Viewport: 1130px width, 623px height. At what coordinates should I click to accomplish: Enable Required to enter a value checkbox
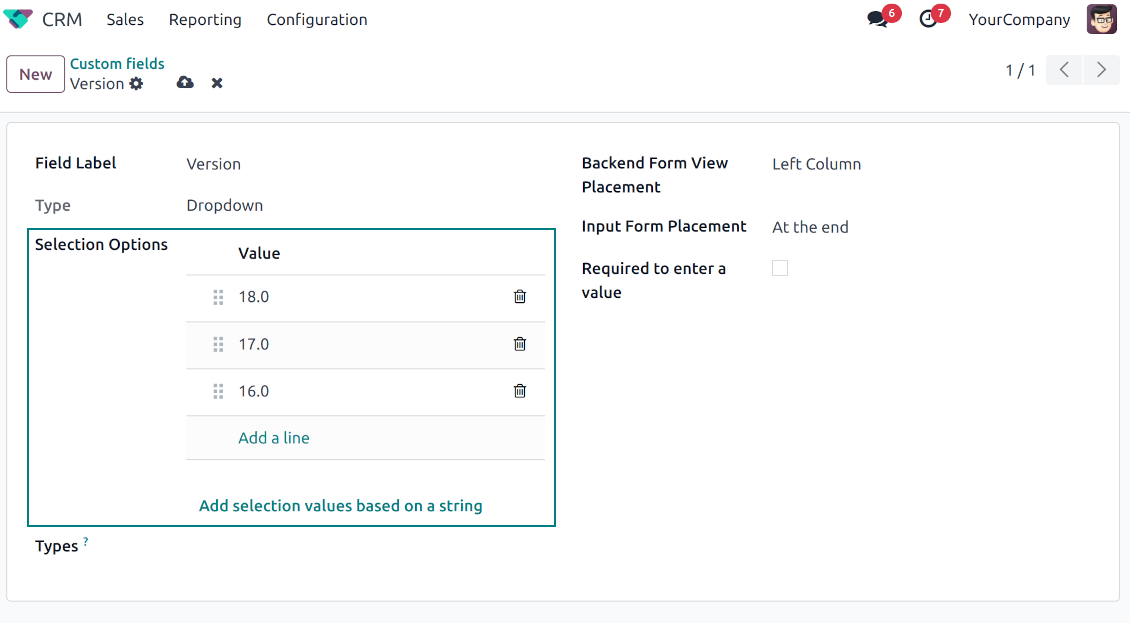(x=780, y=268)
